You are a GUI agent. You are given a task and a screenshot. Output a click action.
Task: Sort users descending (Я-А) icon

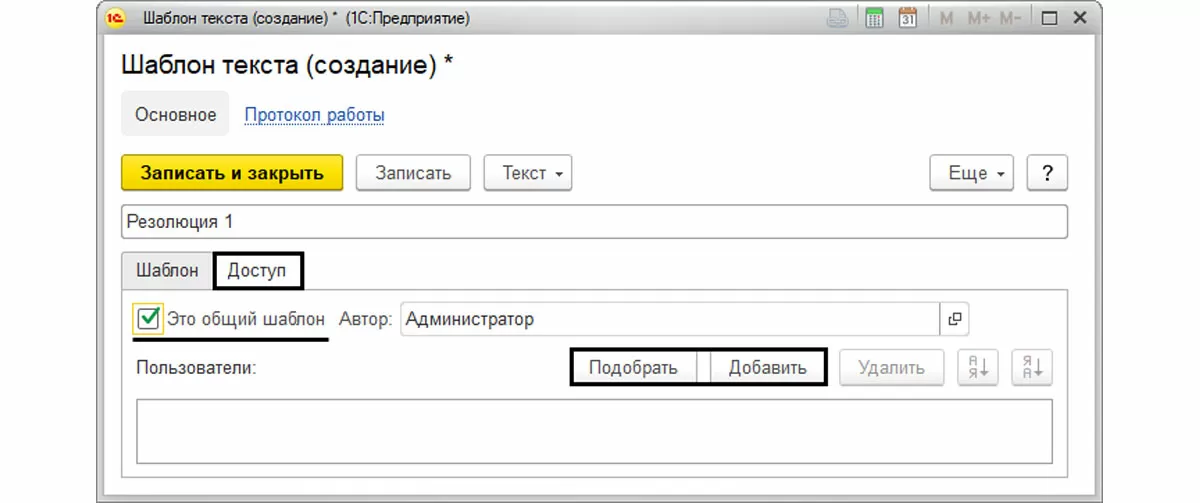click(x=1031, y=367)
